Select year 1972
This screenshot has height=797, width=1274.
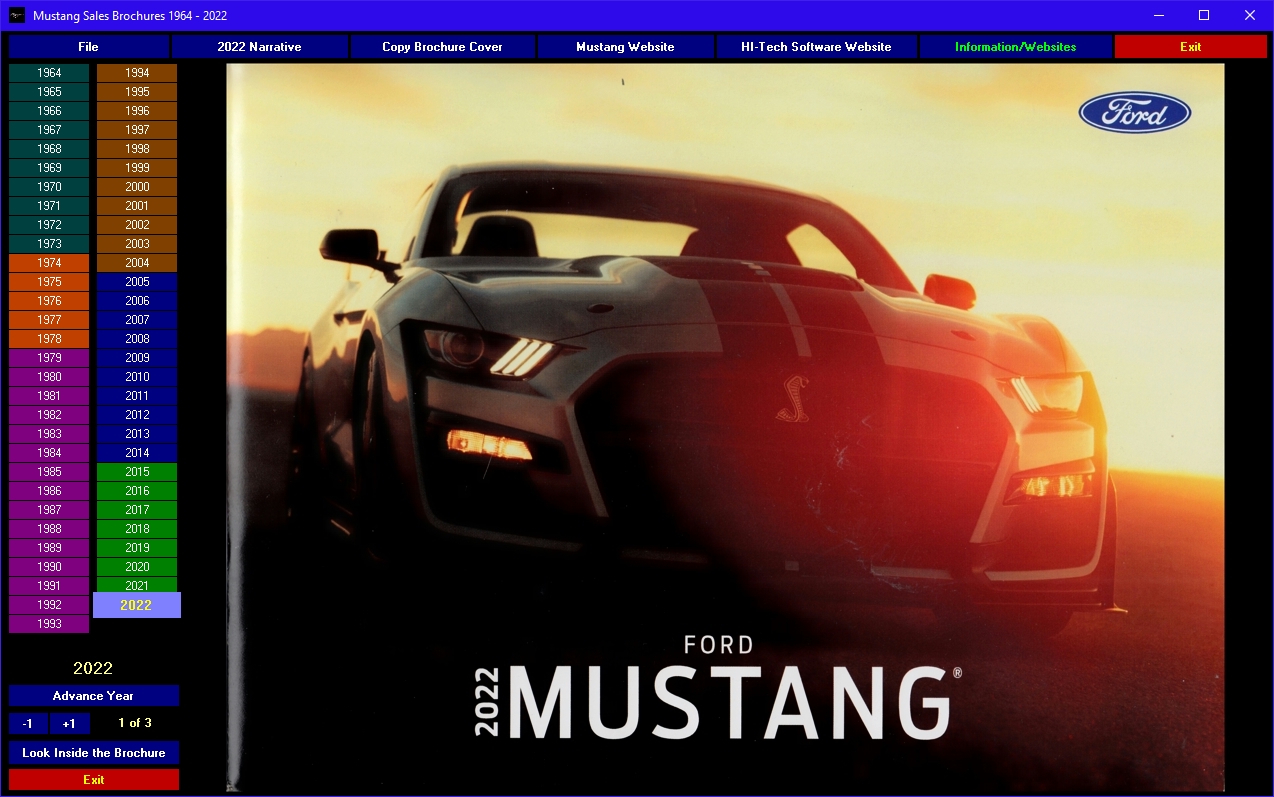(49, 225)
